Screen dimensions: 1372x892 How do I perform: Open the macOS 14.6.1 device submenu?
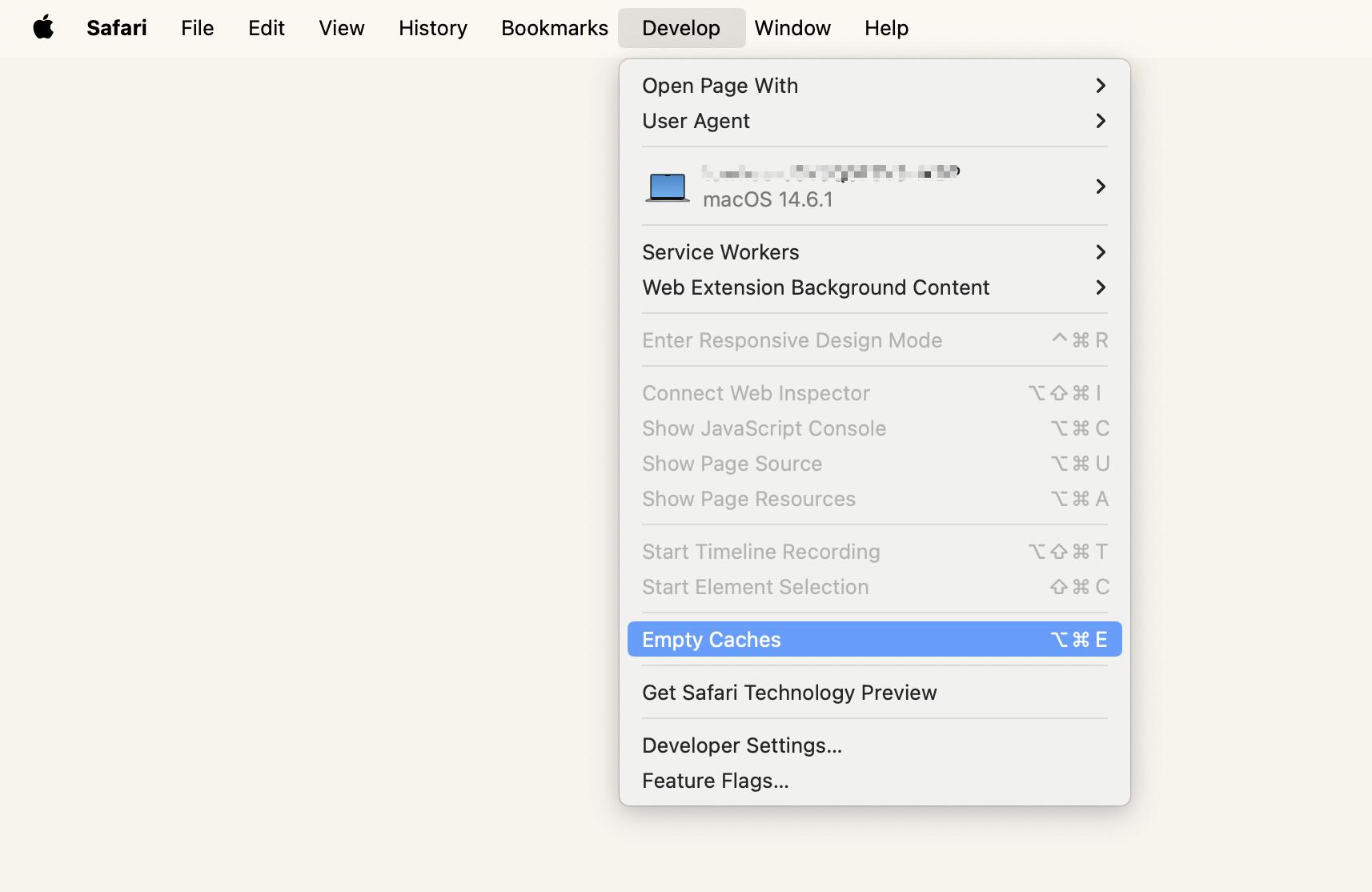(x=875, y=187)
